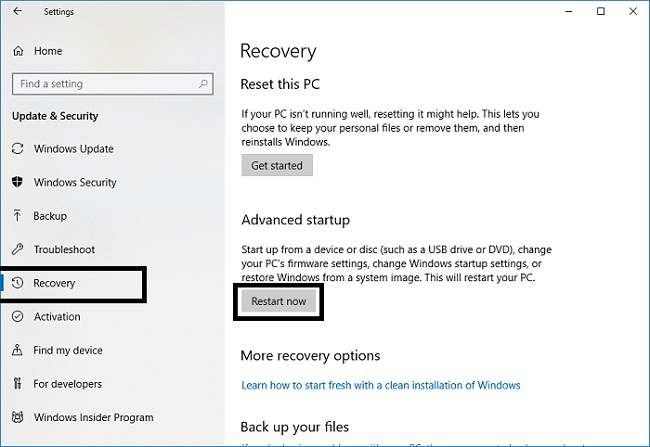Click the Recovery clock icon

17,283
